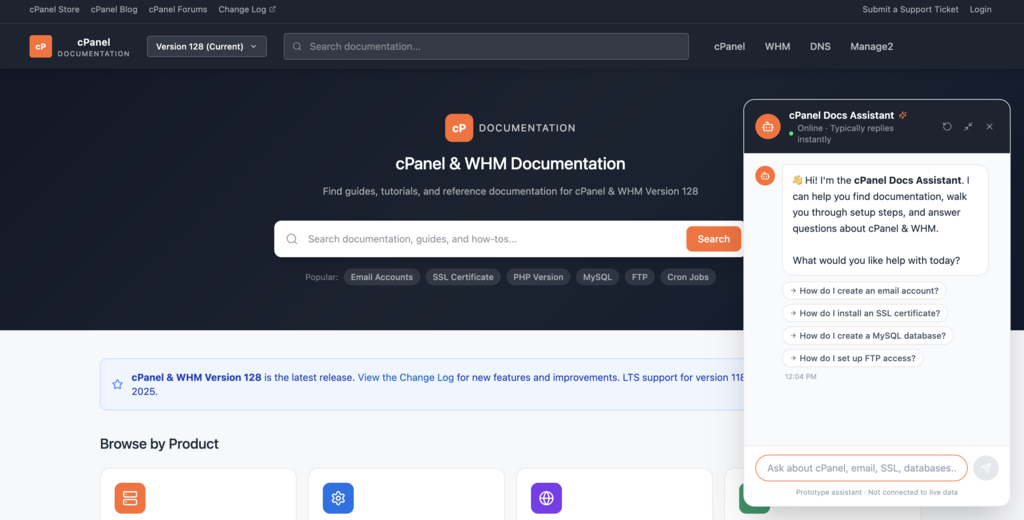The image size is (1024, 520).
Task: Open the Manage2 navigation item
Action: (871, 46)
